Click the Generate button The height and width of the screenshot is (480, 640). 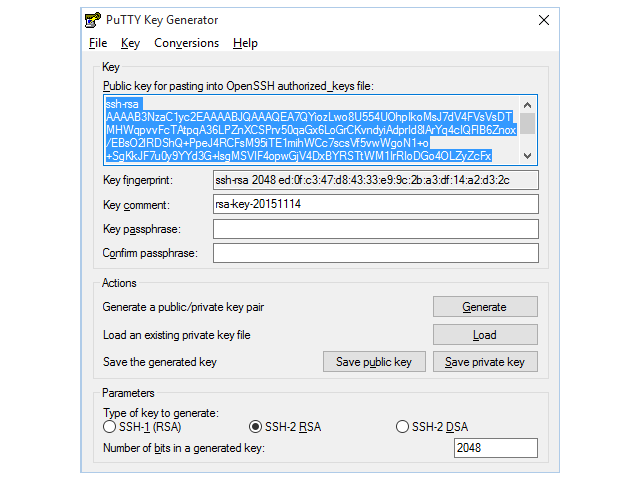click(485, 307)
